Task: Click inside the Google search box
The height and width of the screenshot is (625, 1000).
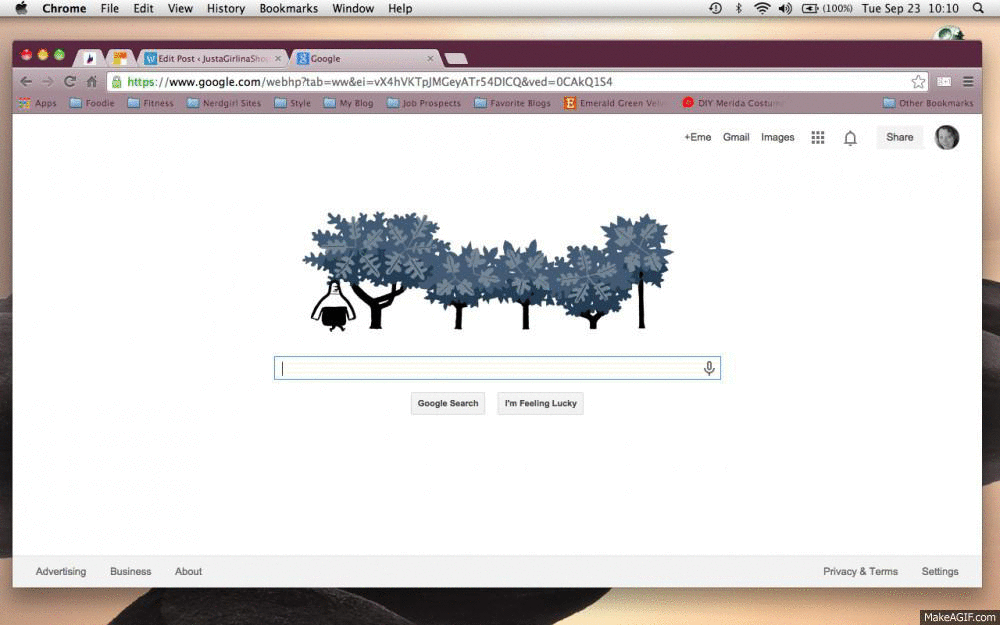Action: click(490, 368)
